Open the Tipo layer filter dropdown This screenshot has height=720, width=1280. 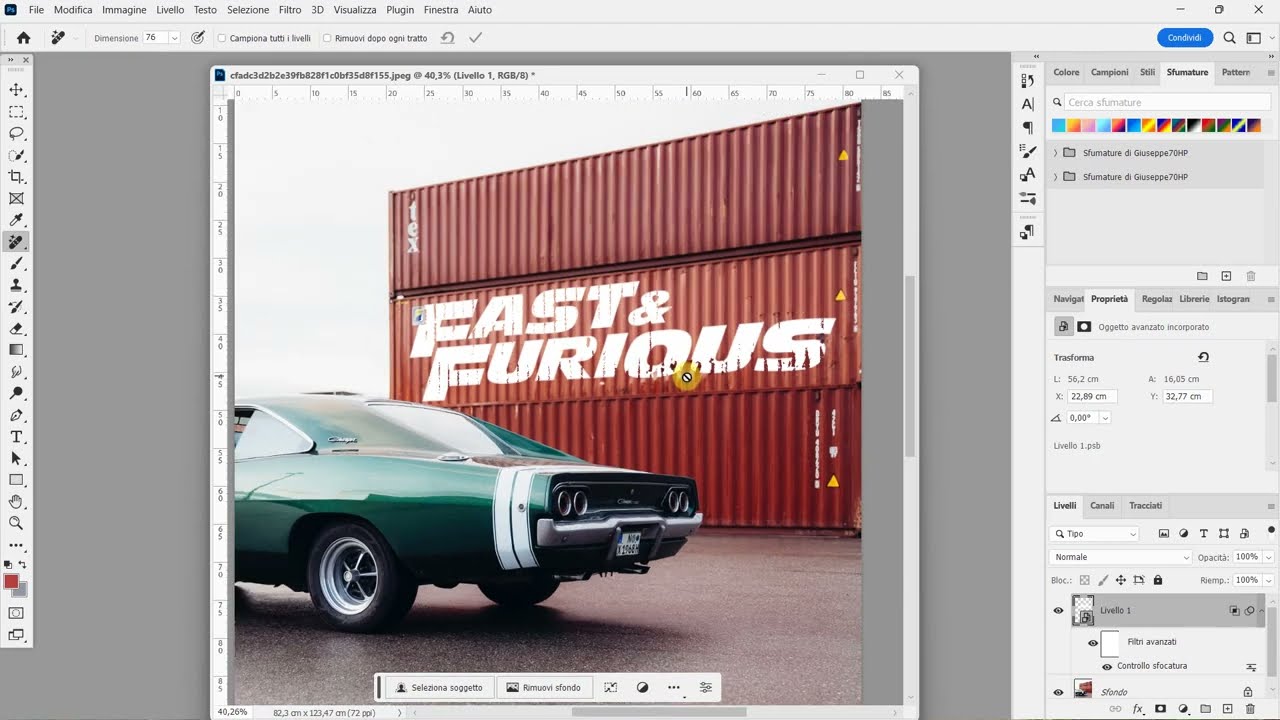tap(1095, 534)
